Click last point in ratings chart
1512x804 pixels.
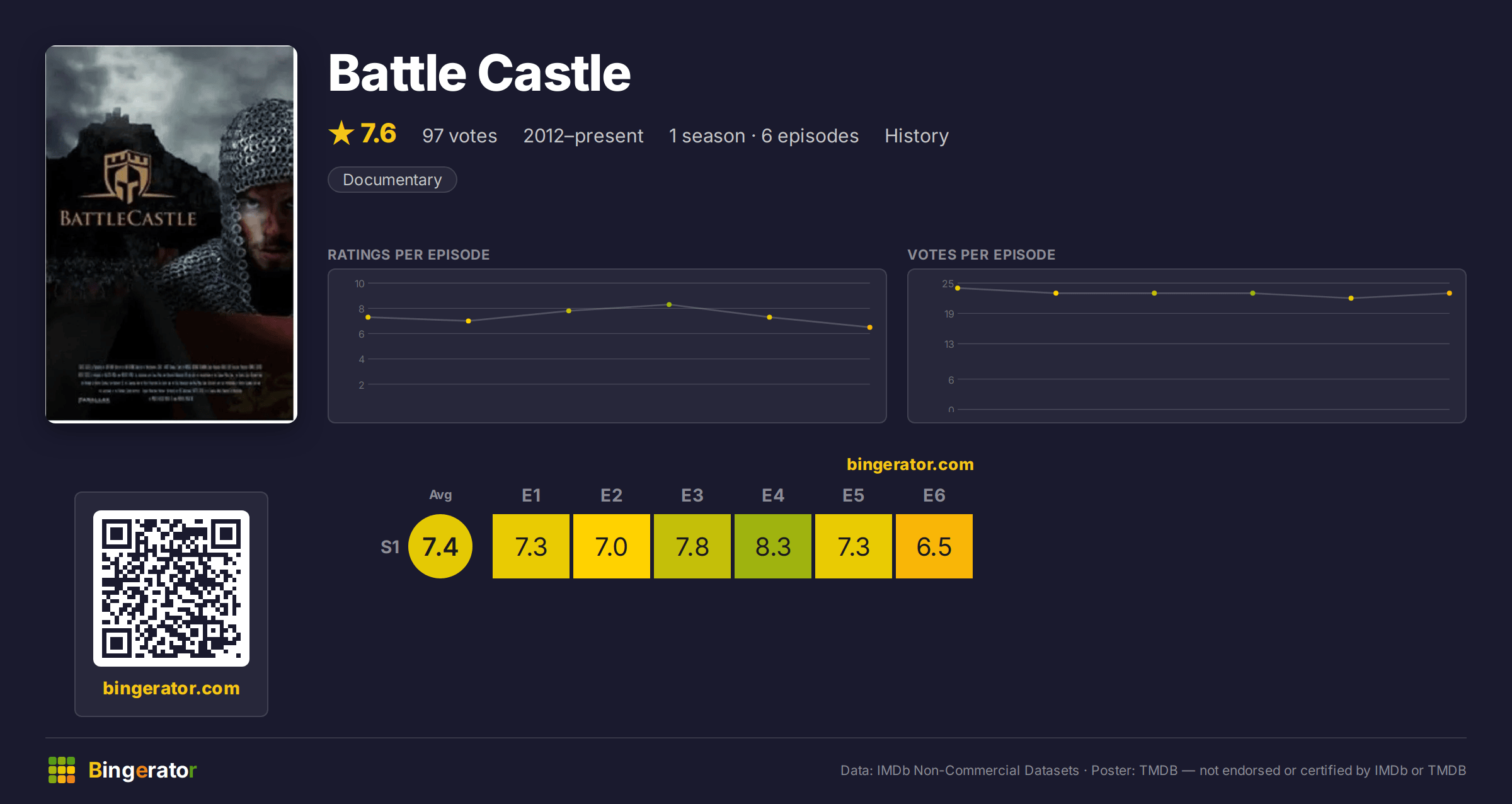coord(870,328)
